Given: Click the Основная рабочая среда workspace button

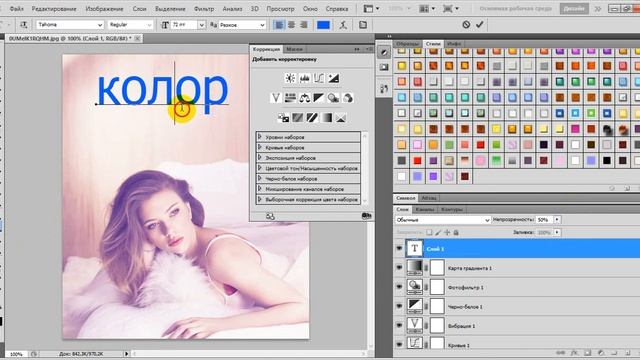Looking at the screenshot, I should click(516, 9).
